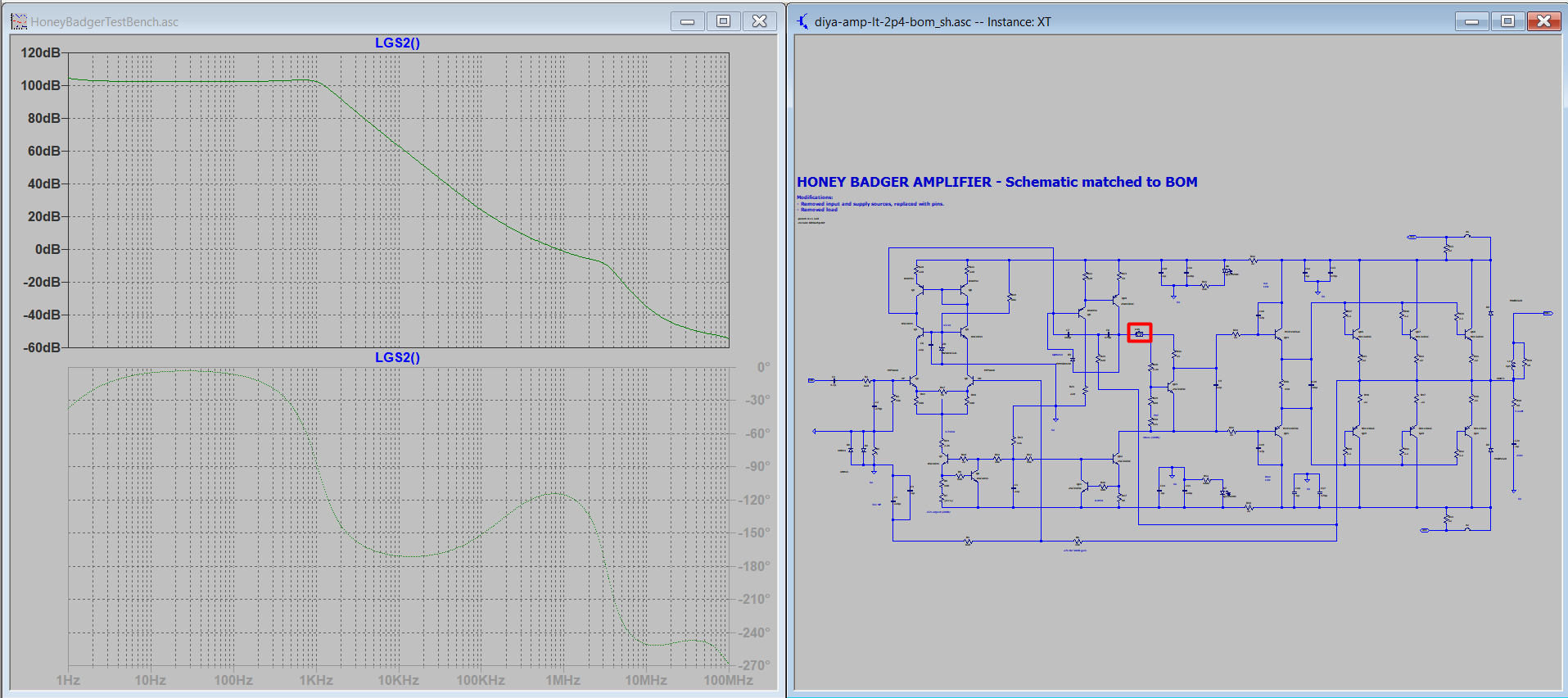Maximize the HoneyBadgerTestBench.asc plot window

point(723,21)
